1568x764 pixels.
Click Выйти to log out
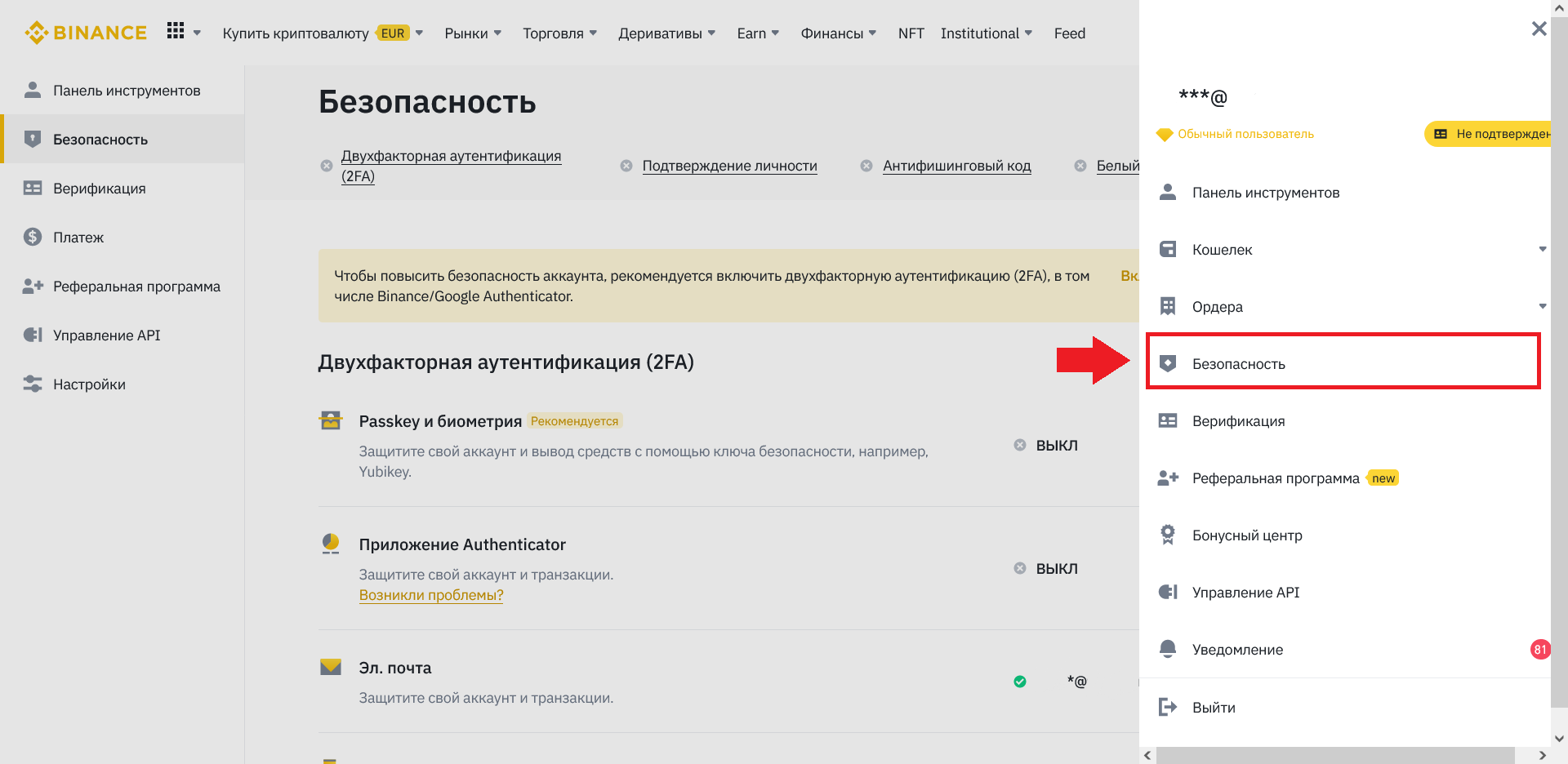point(1345,707)
